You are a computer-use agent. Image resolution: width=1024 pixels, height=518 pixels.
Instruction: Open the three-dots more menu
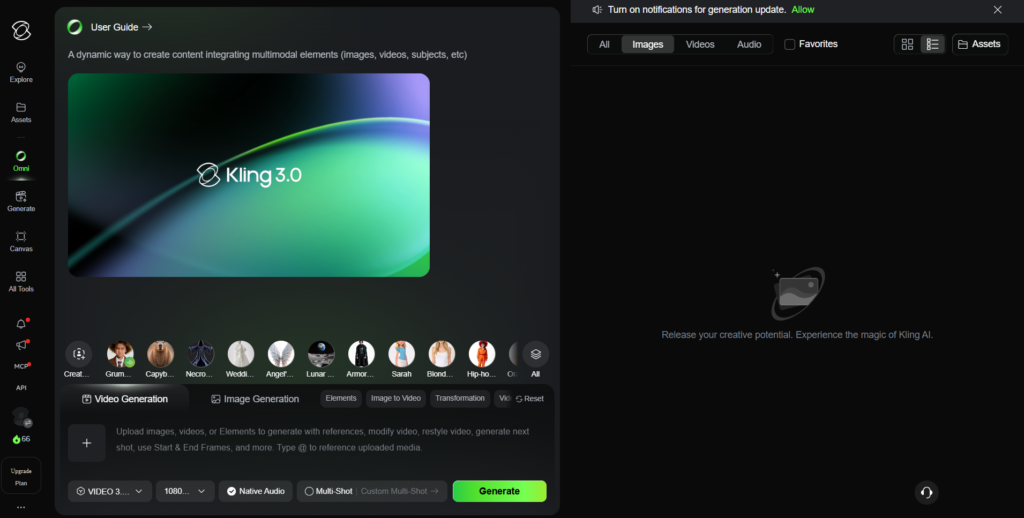pyautogui.click(x=21, y=507)
